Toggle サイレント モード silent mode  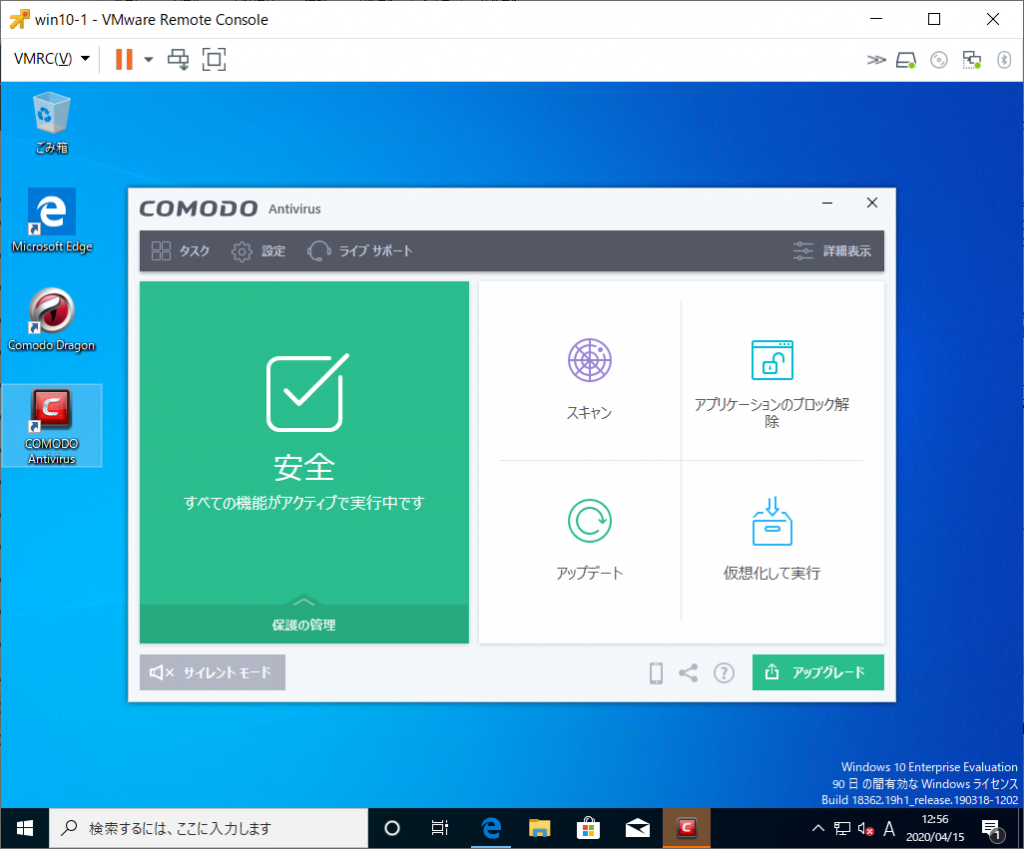tap(212, 672)
